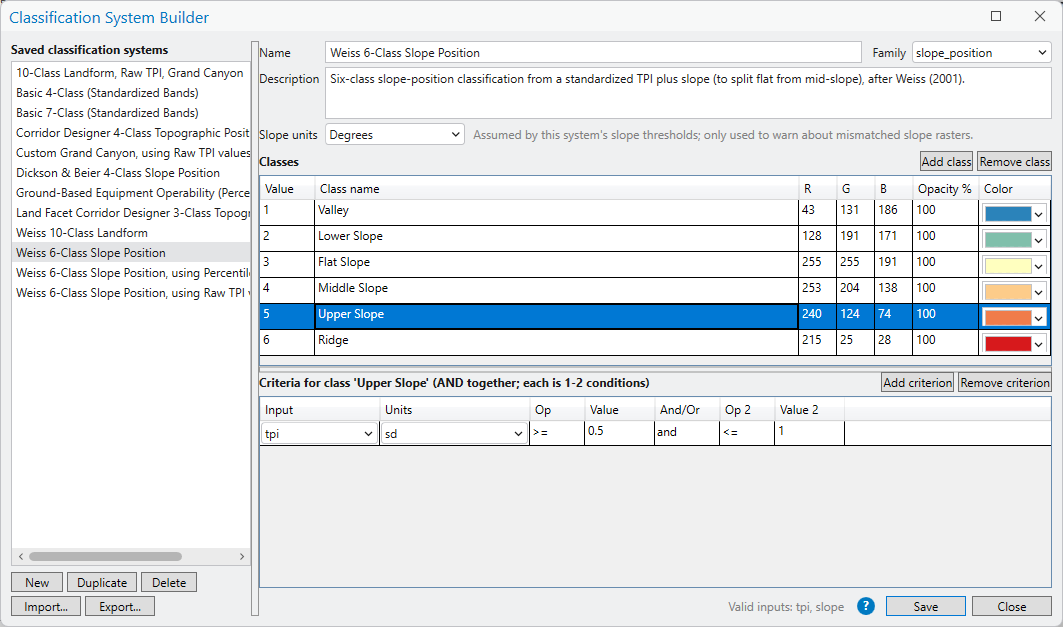Select 'Dickson & Beier 4-Class Slope Position'

pos(131,173)
